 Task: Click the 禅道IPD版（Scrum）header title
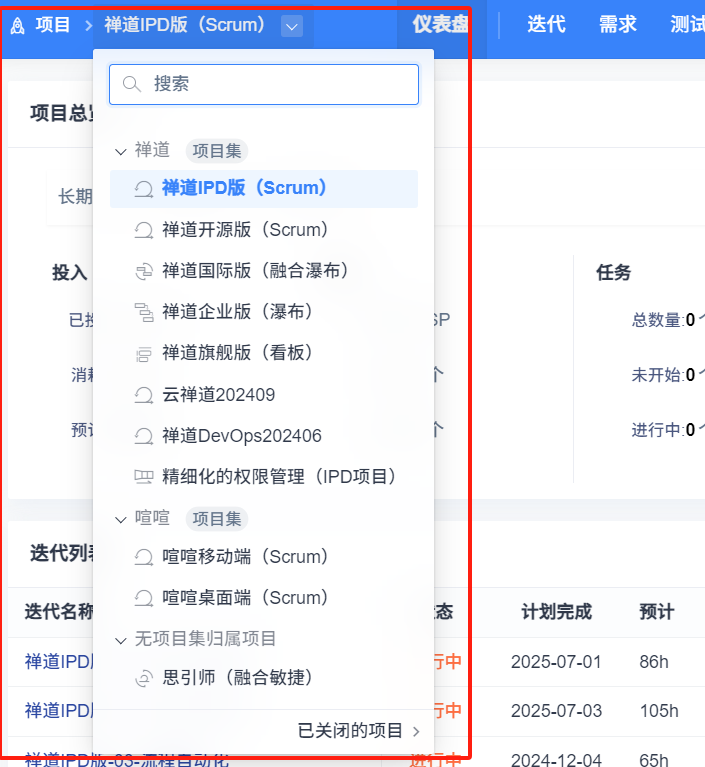(x=184, y=24)
